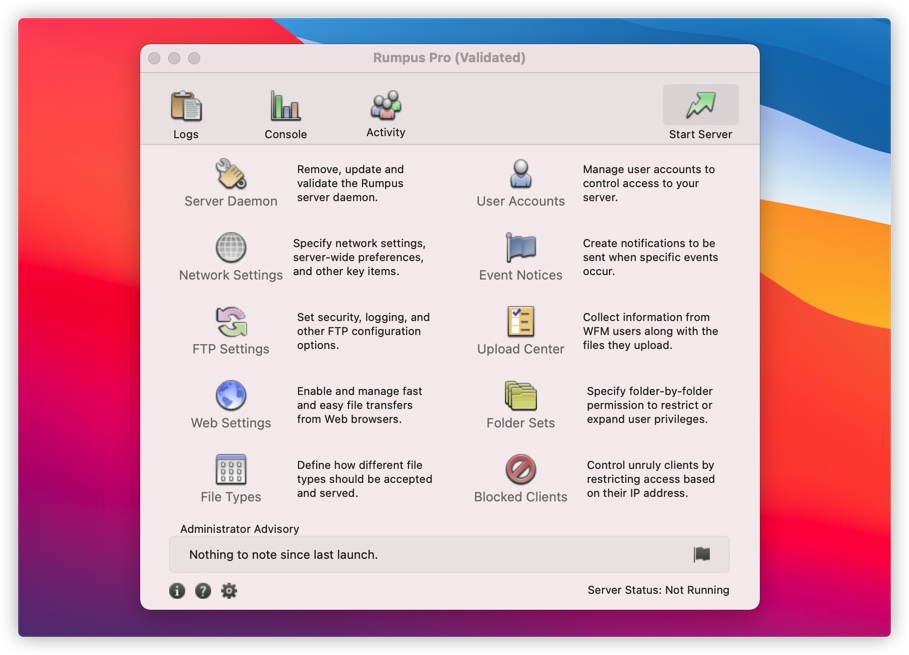Screen dimensions: 909x655
Task: Open Event Notices flag icon
Action: click(521, 248)
